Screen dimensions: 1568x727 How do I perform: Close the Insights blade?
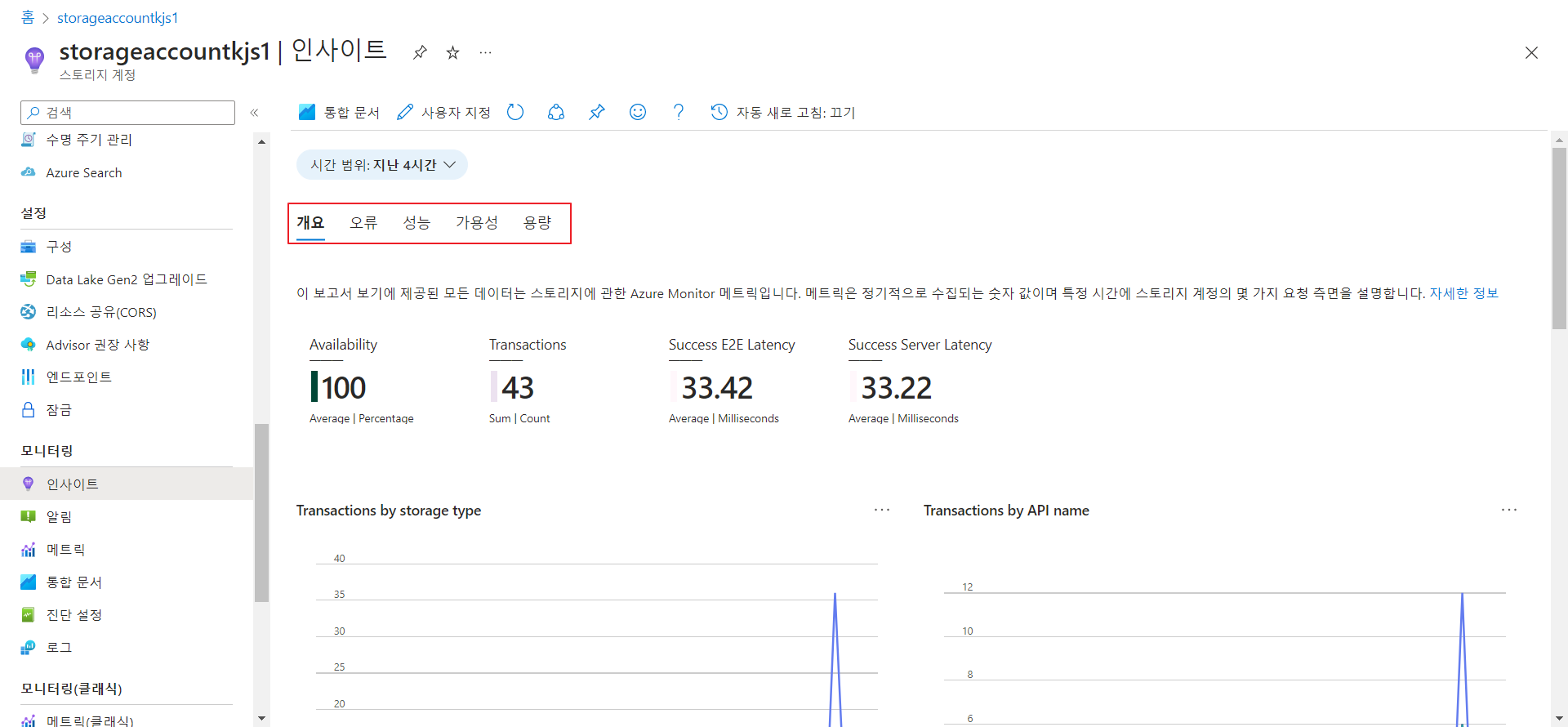1531,53
